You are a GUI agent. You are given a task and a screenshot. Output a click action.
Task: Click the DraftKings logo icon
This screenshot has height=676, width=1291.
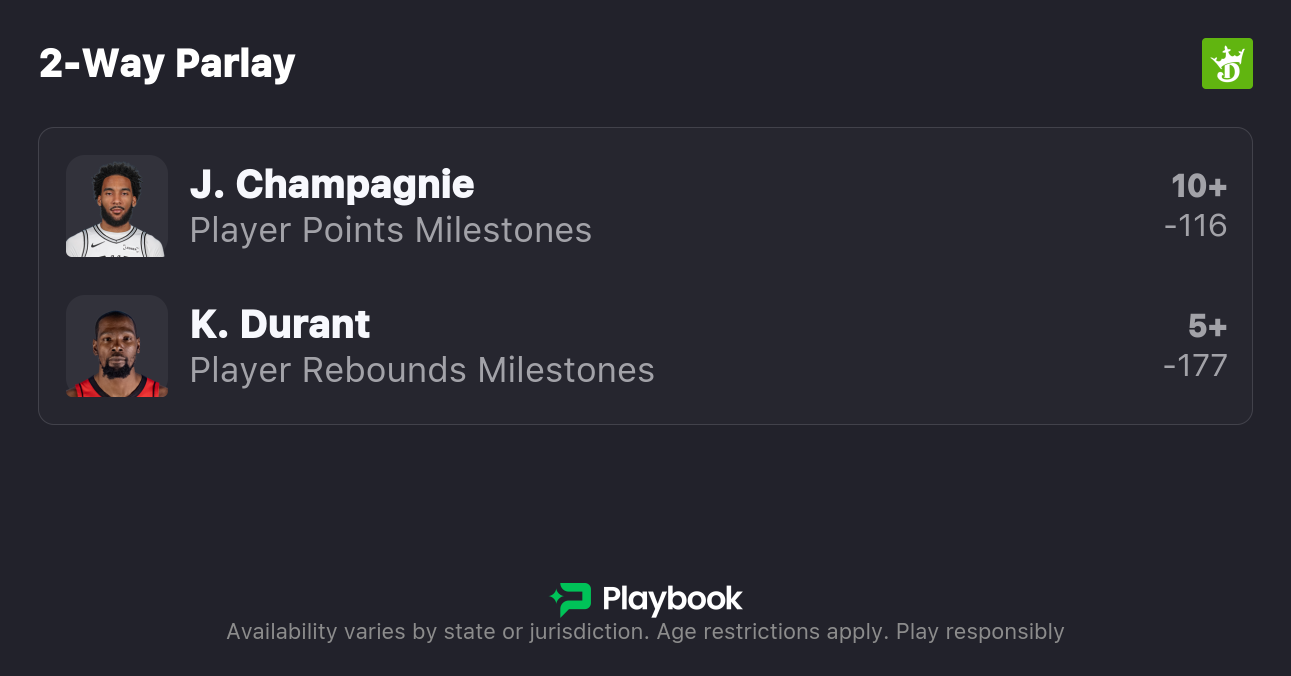click(x=1226, y=64)
